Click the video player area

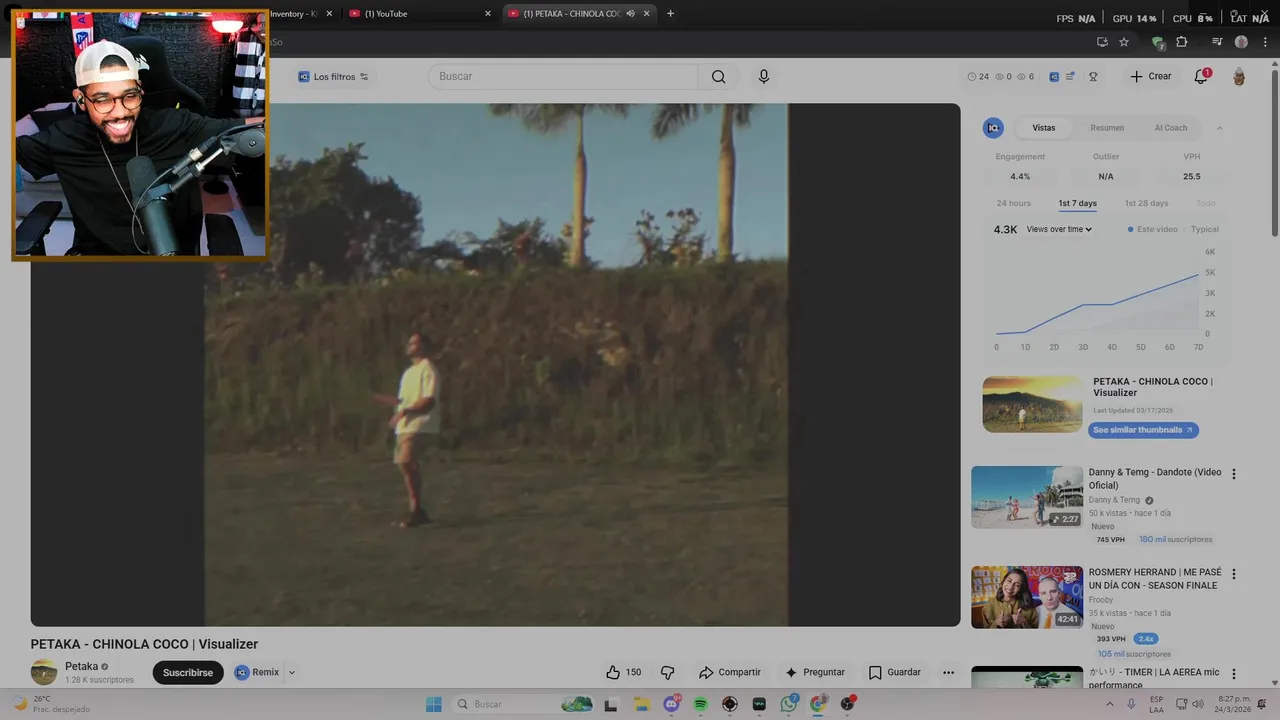[496, 365]
